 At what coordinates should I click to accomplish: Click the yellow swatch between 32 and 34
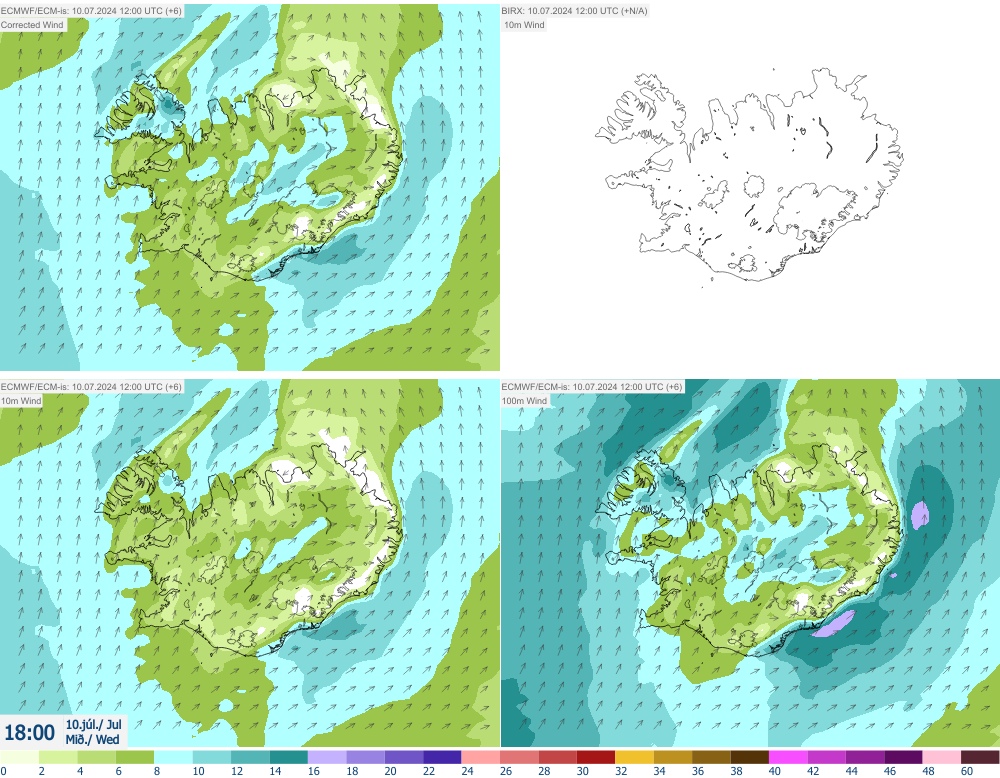(635, 757)
